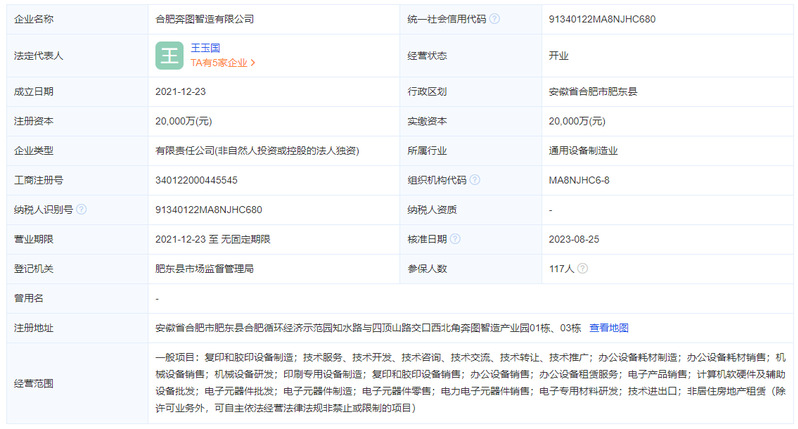Select company name 合肥奔图智造有限公司

[x=205, y=19]
